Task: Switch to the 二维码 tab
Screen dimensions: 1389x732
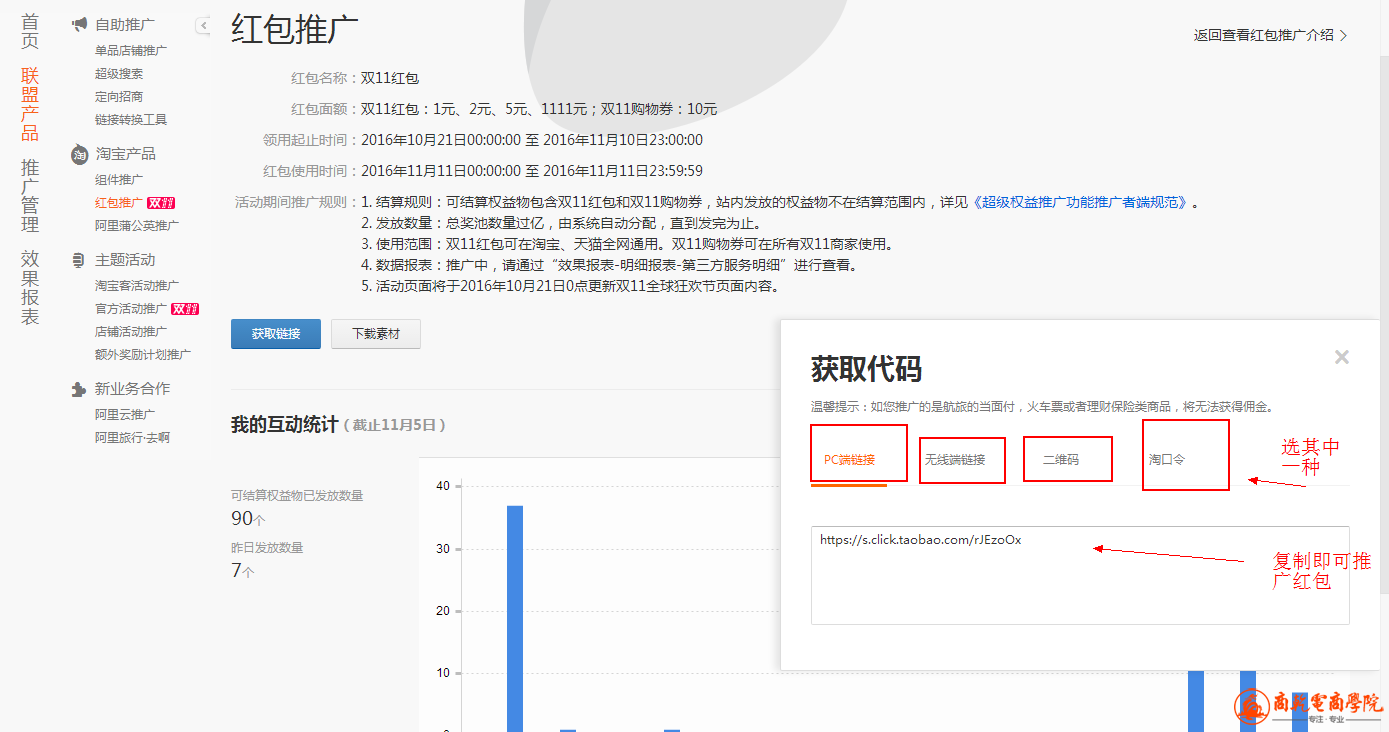Action: 1061,460
